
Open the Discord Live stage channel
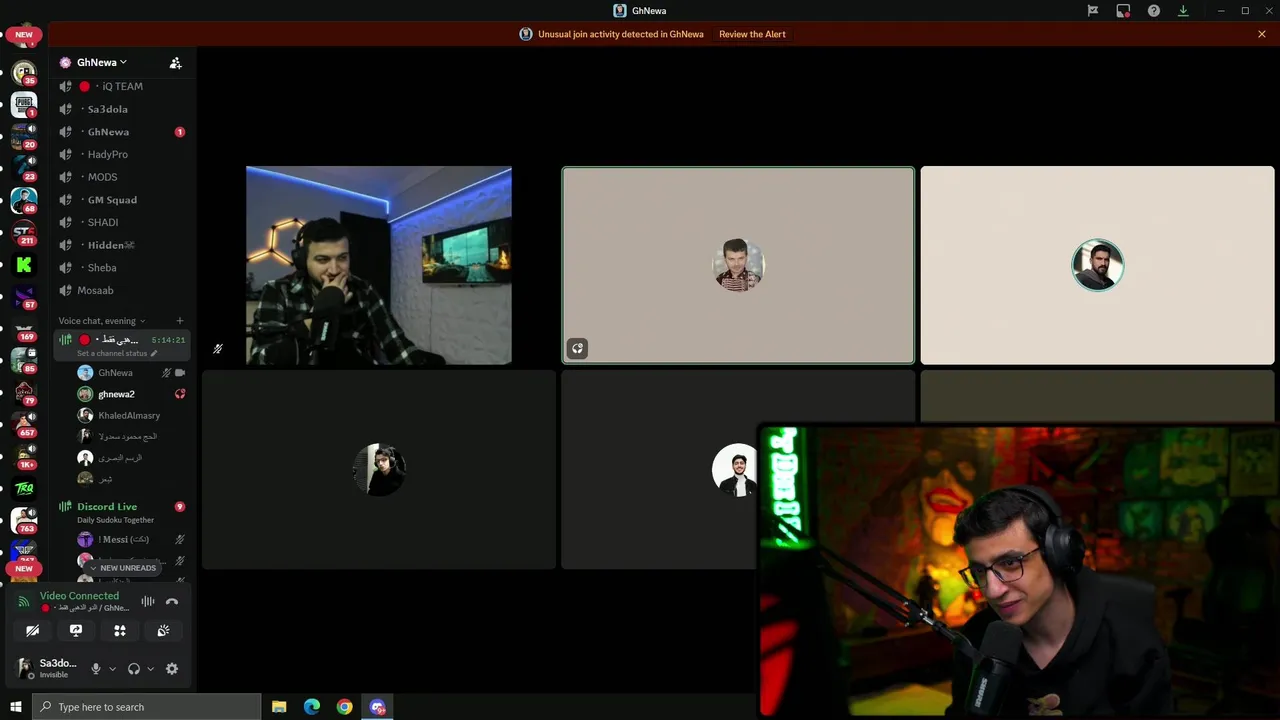(x=107, y=507)
